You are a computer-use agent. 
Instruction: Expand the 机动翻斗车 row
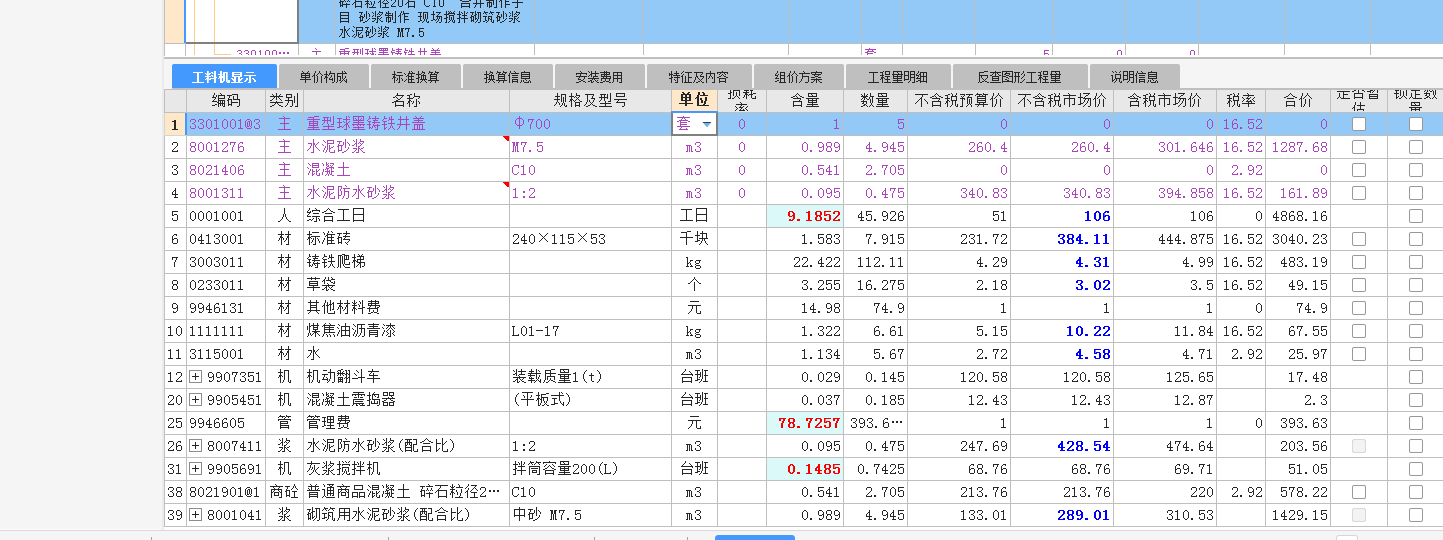click(196, 377)
